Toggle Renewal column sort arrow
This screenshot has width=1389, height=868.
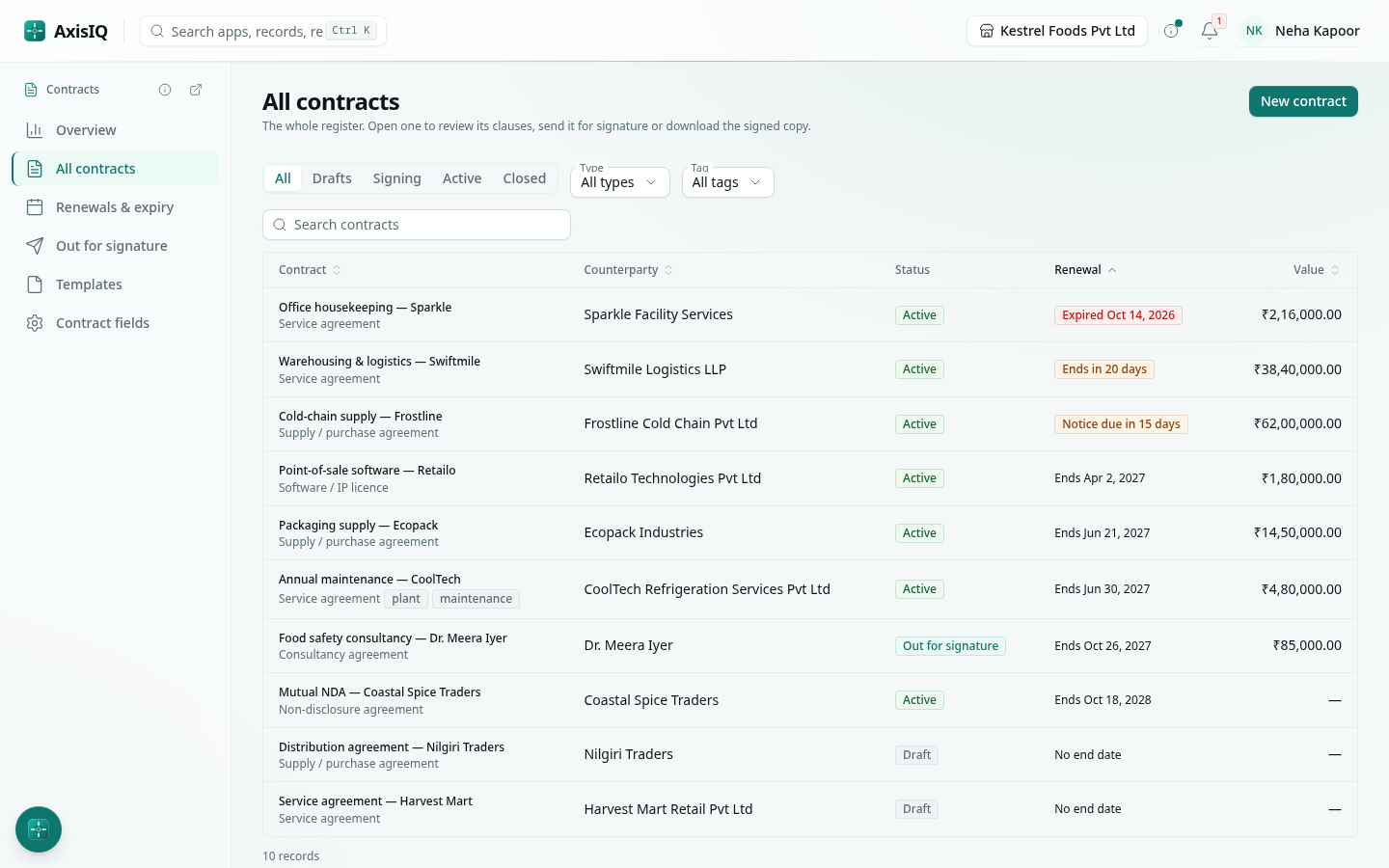point(1112,270)
